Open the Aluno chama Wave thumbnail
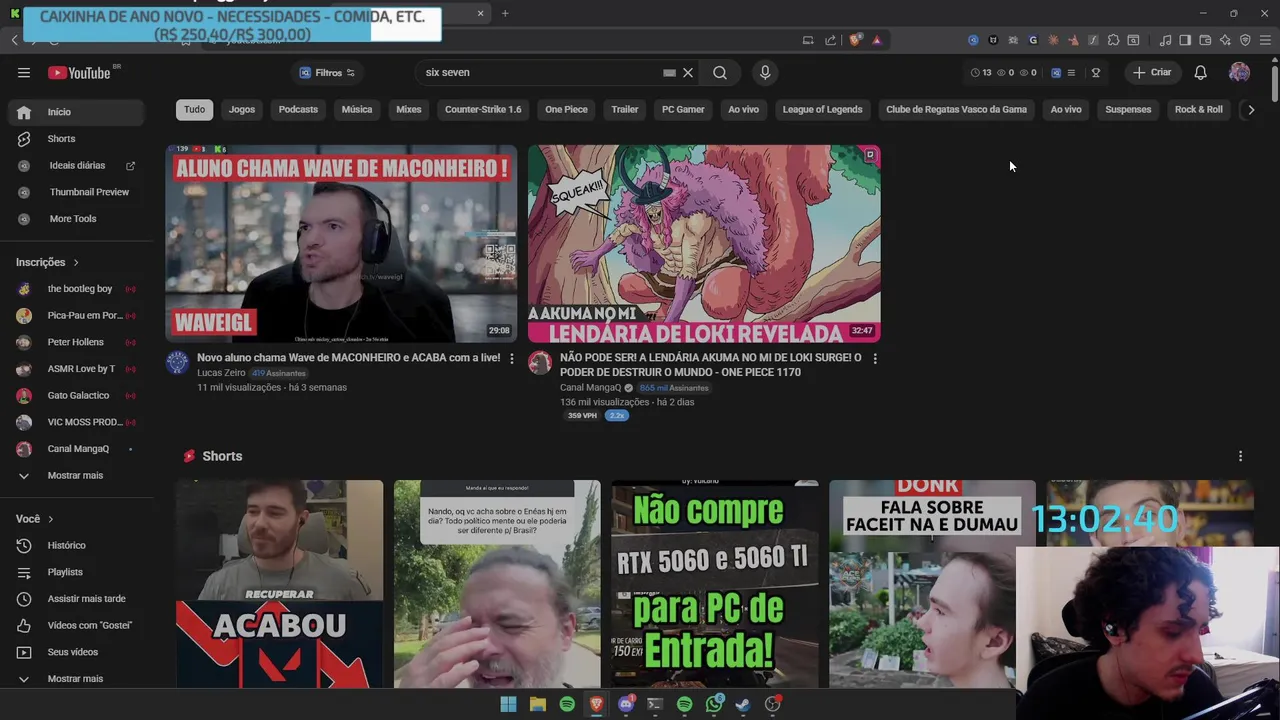 [x=341, y=244]
